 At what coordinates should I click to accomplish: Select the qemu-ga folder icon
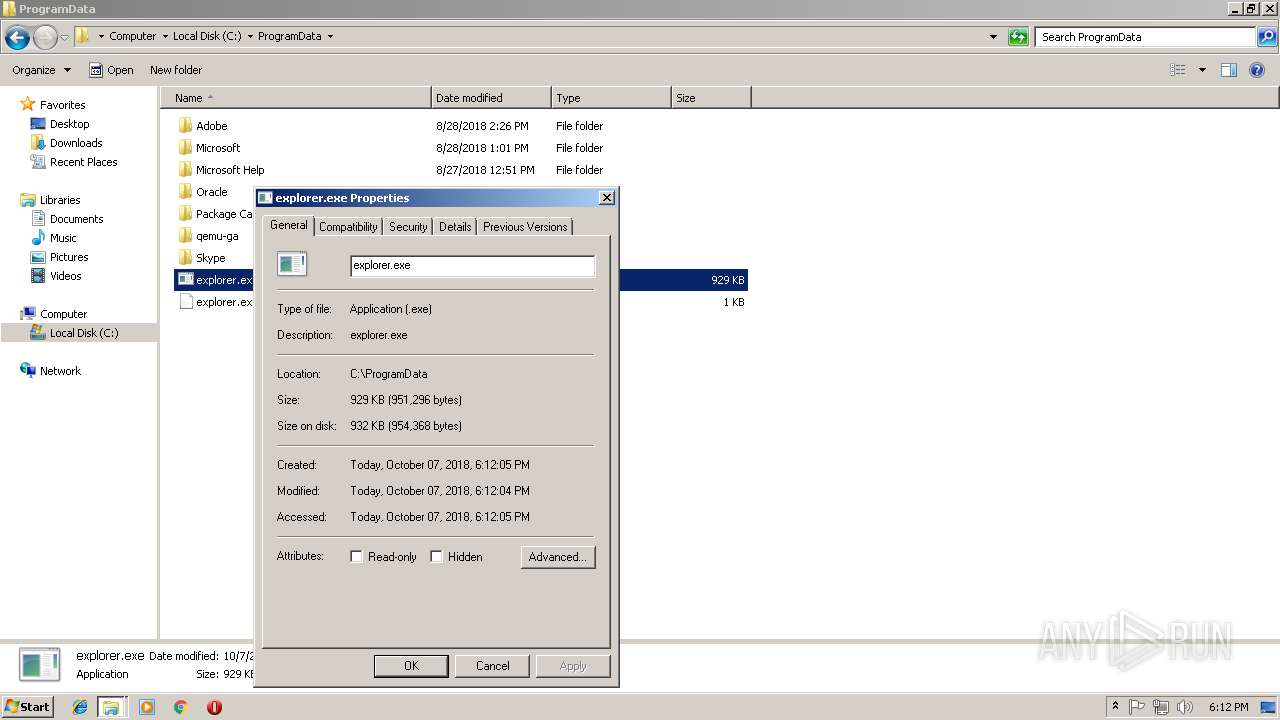tap(185, 236)
